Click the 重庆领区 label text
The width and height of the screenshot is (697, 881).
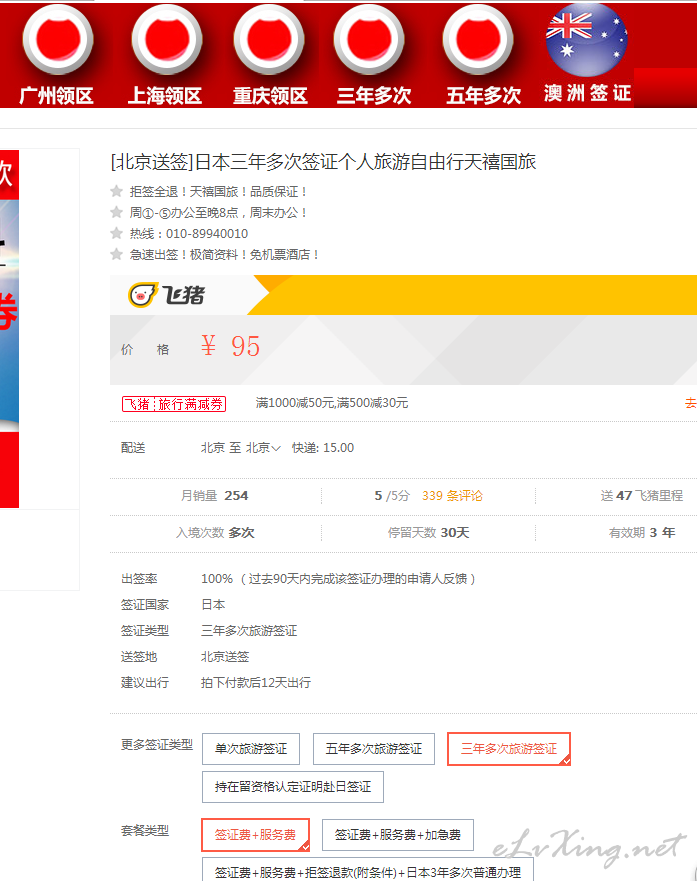270,96
